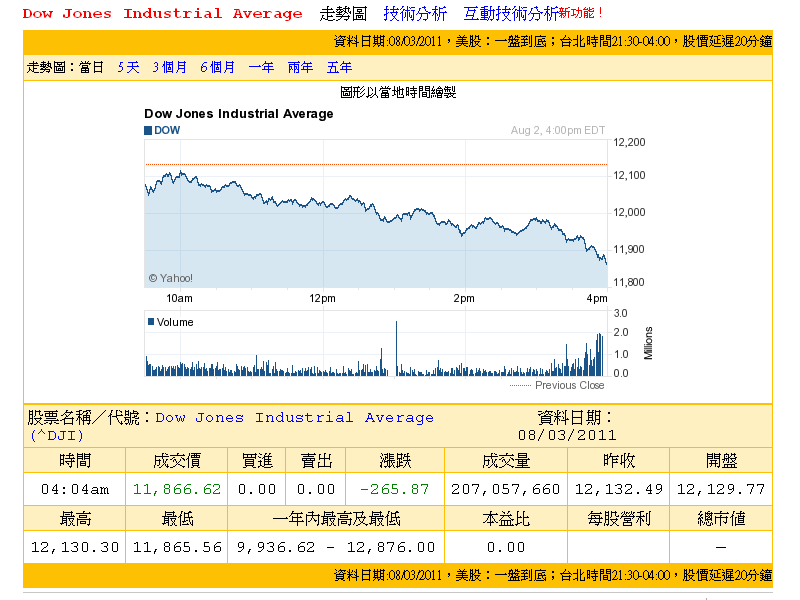Click the 圖形以當地時間繪製 caption
The height and width of the screenshot is (600, 800).
[398, 92]
